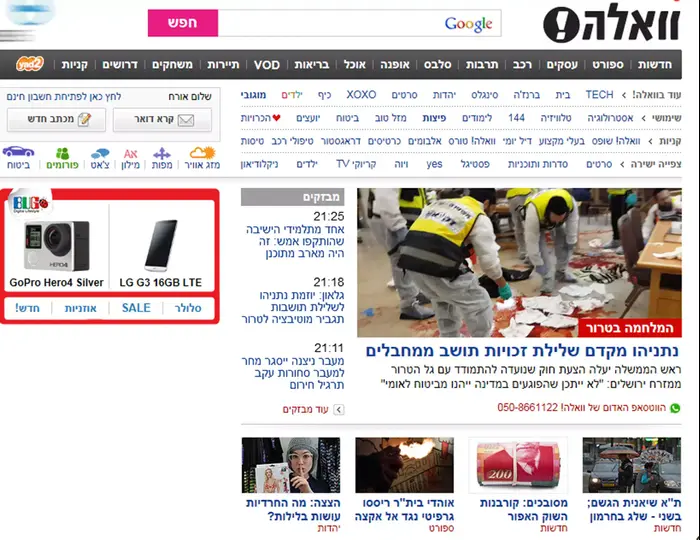Open the rainy Tel Aviv story thumbnail

[632, 465]
